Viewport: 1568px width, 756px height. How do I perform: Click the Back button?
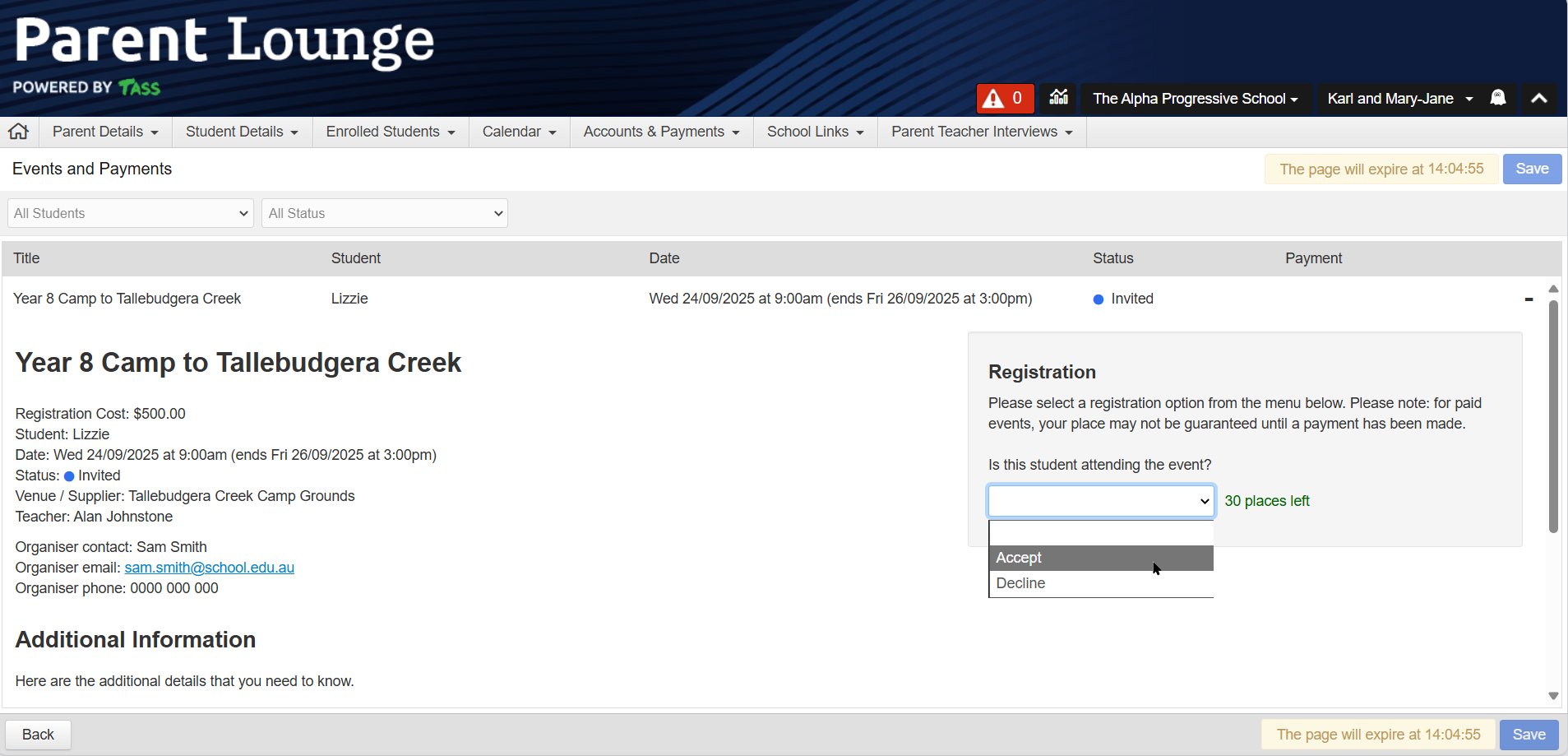click(x=38, y=735)
